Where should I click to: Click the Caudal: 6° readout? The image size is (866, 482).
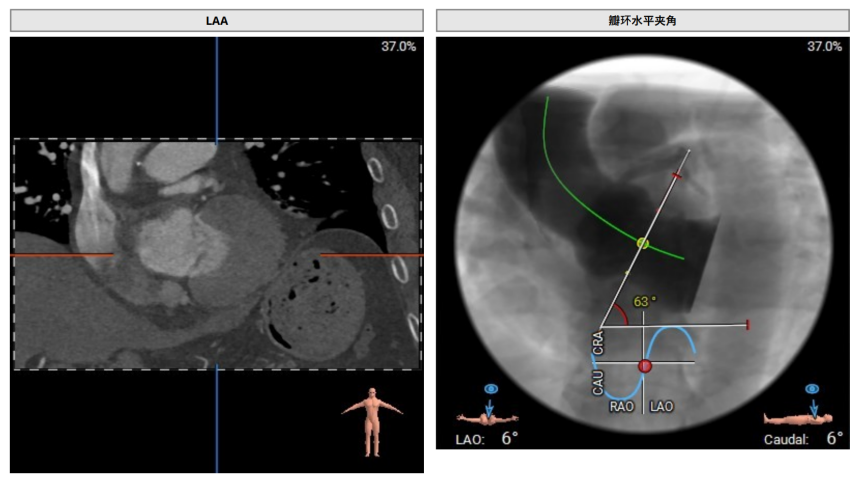pos(804,438)
